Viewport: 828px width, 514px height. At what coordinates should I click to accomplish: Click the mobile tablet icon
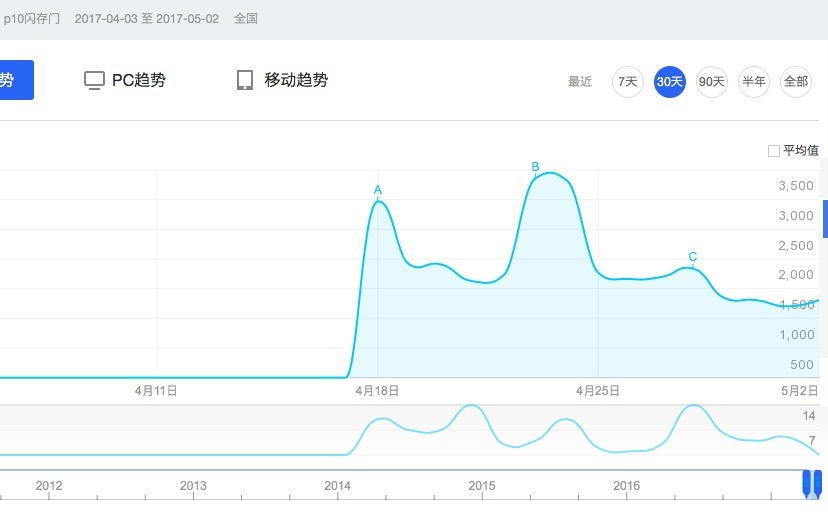244,80
